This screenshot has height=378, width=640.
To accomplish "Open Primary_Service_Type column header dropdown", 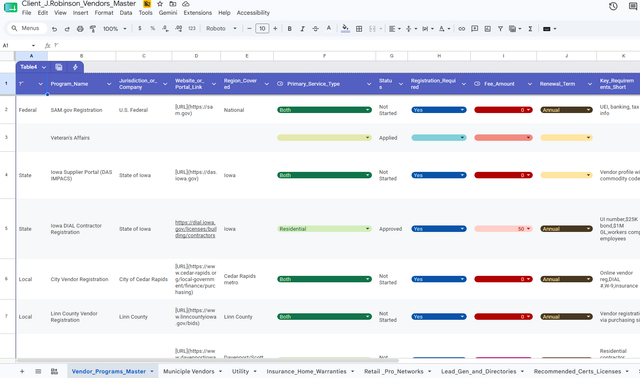I will click(x=369, y=84).
